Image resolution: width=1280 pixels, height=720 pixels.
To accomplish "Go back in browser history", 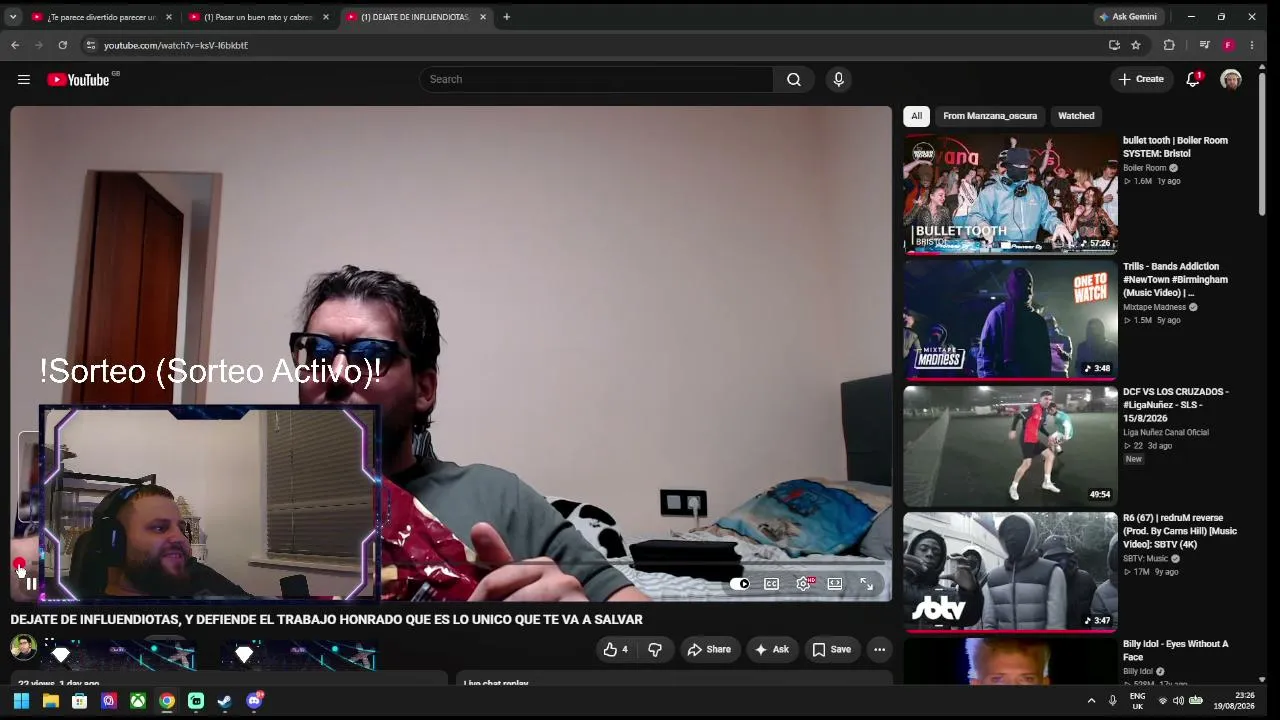I will pos(15,45).
